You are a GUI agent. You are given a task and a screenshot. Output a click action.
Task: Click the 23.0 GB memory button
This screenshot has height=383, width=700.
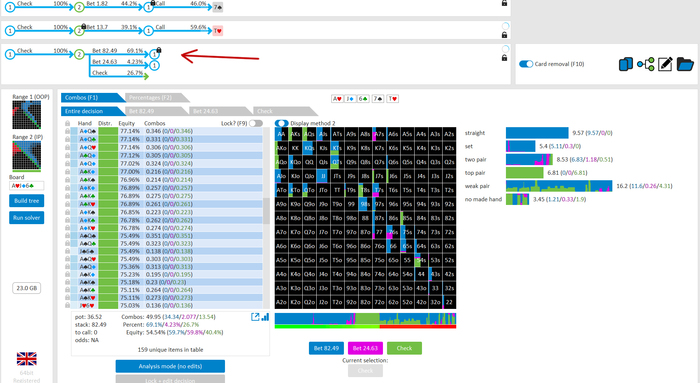[27, 288]
